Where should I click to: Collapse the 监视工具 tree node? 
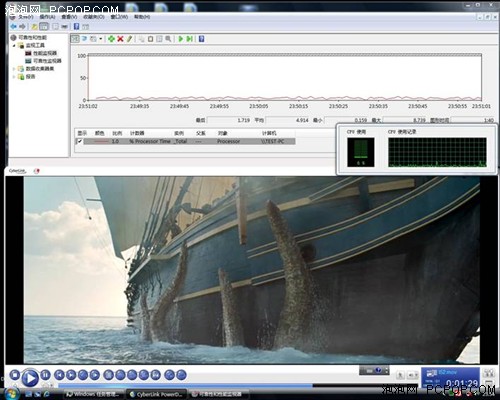[x=14, y=45]
